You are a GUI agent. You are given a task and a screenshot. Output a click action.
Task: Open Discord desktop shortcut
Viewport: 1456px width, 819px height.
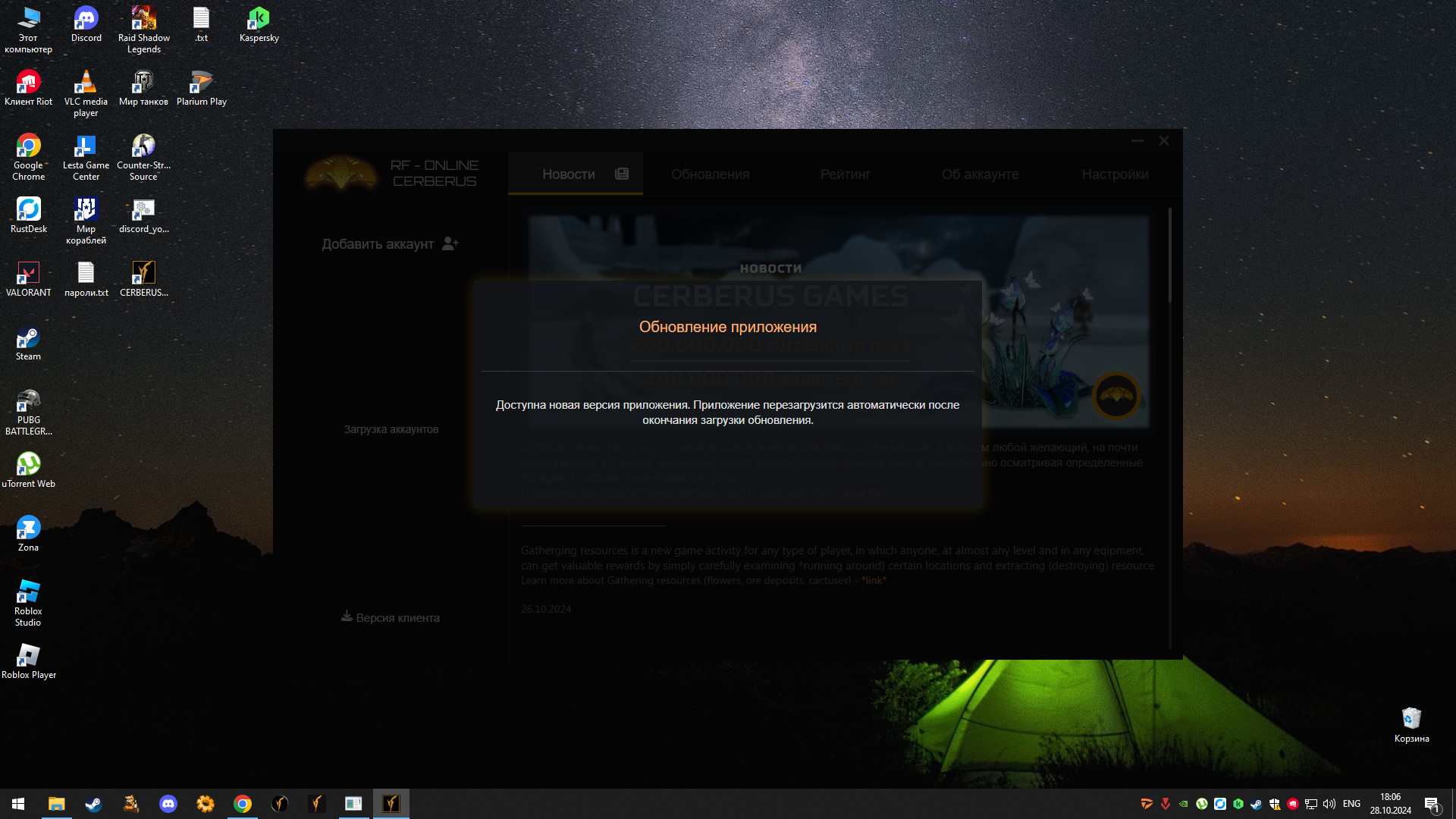(x=86, y=25)
